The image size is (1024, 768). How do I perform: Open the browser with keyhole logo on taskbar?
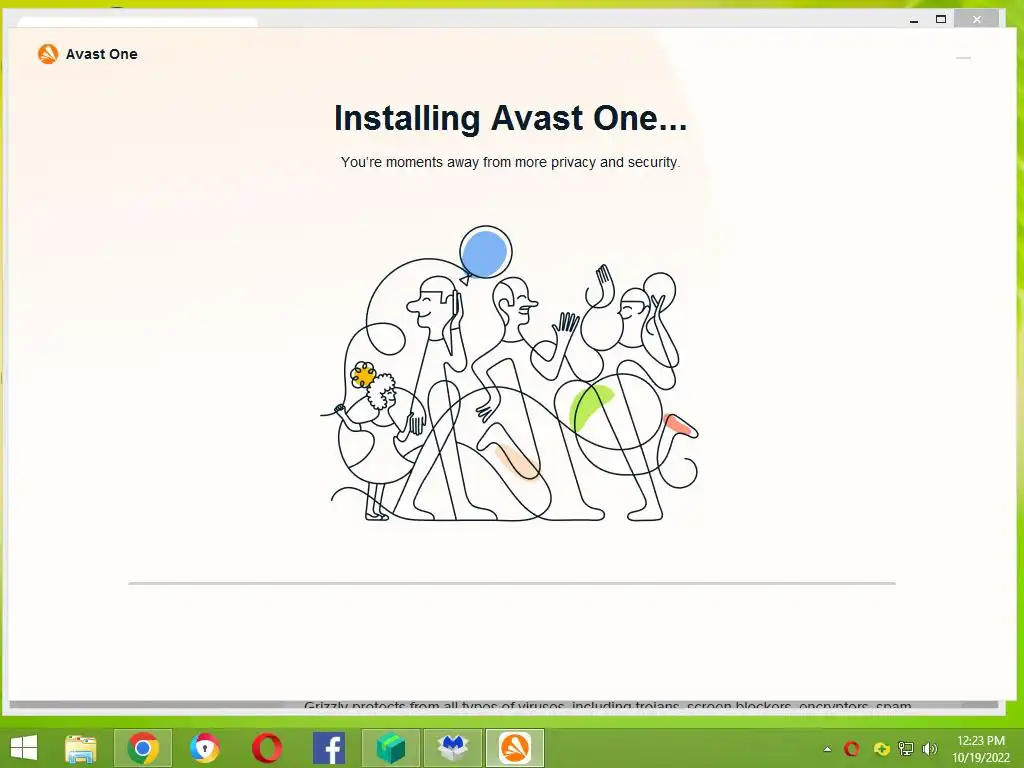point(204,748)
